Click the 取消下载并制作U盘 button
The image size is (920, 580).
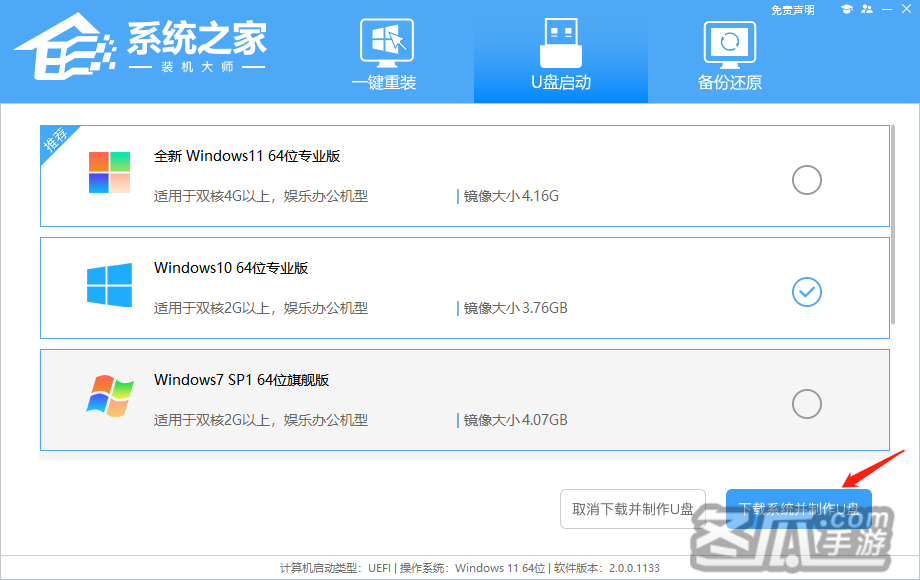633,509
